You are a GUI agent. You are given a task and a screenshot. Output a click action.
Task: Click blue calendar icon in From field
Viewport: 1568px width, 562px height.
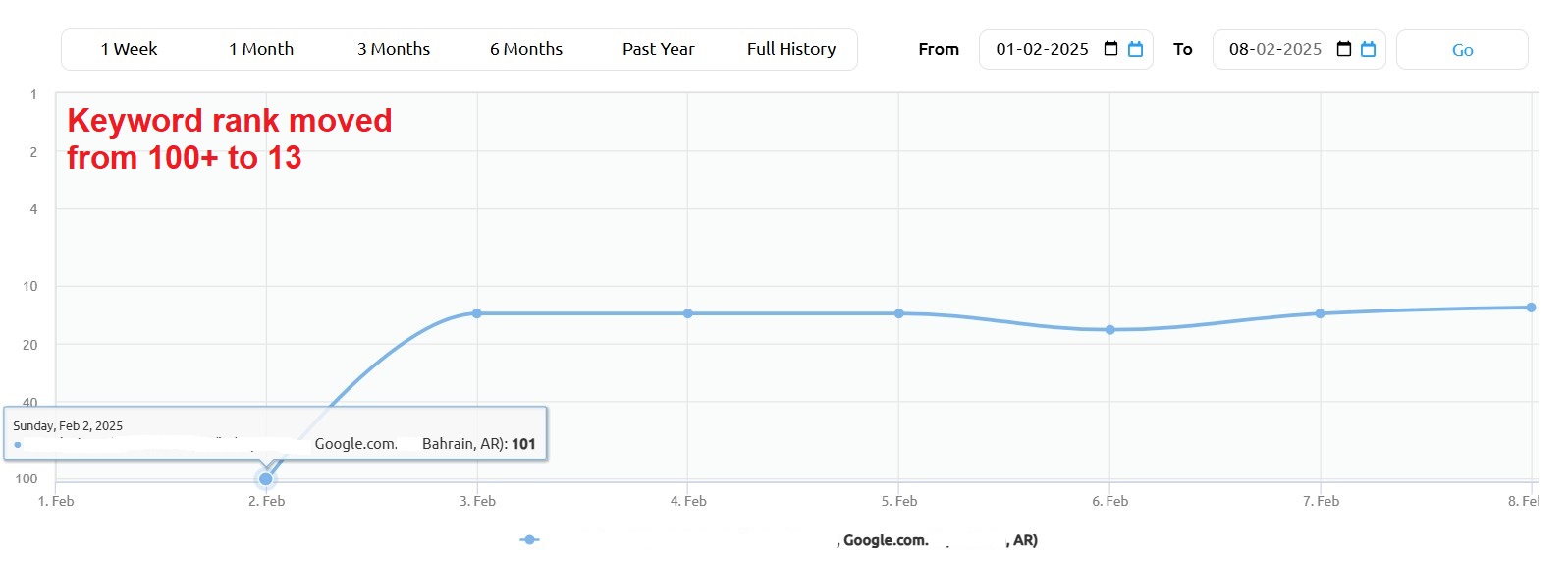click(x=1135, y=49)
